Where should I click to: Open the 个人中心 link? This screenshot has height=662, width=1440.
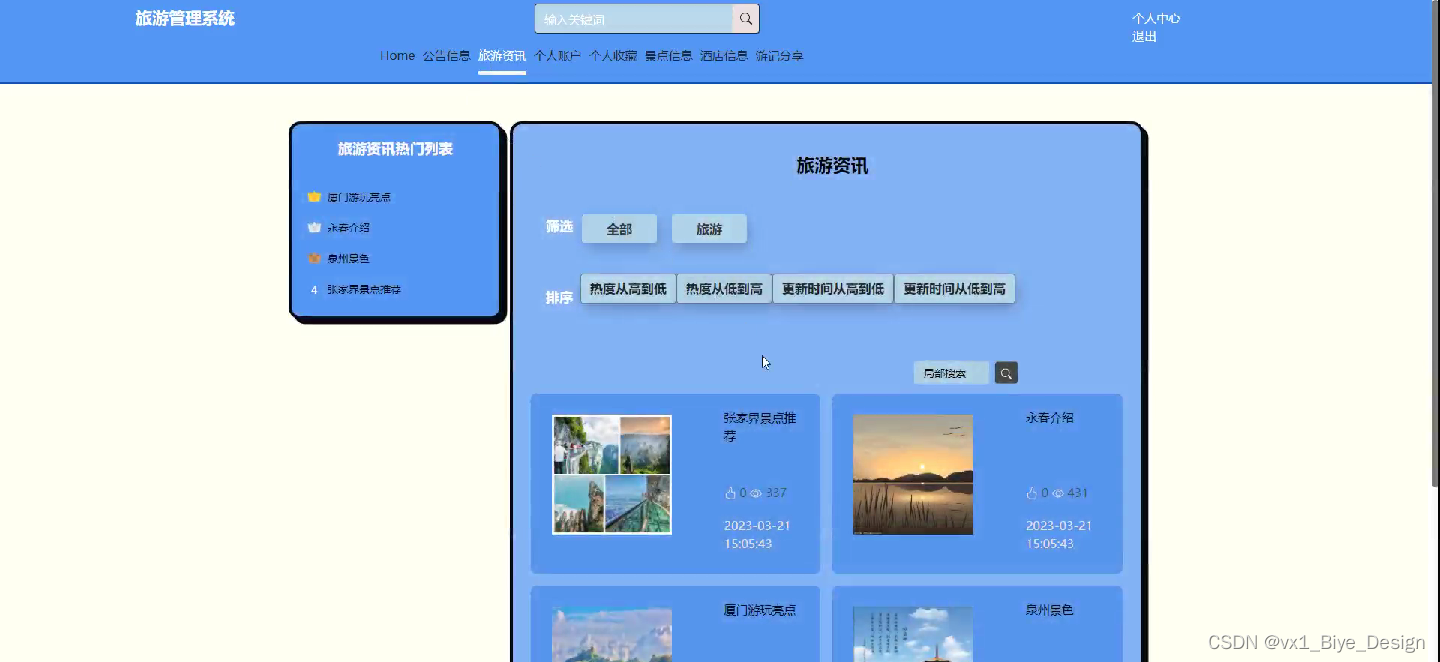pos(1156,19)
